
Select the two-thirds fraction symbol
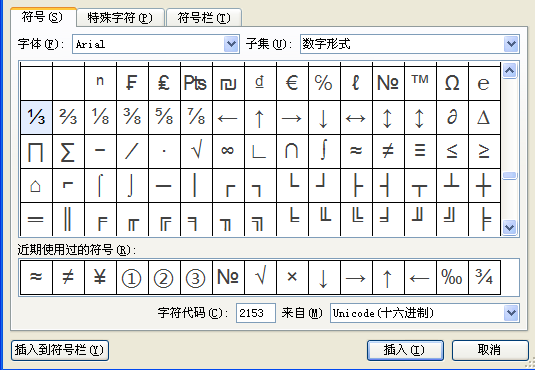pos(68,117)
